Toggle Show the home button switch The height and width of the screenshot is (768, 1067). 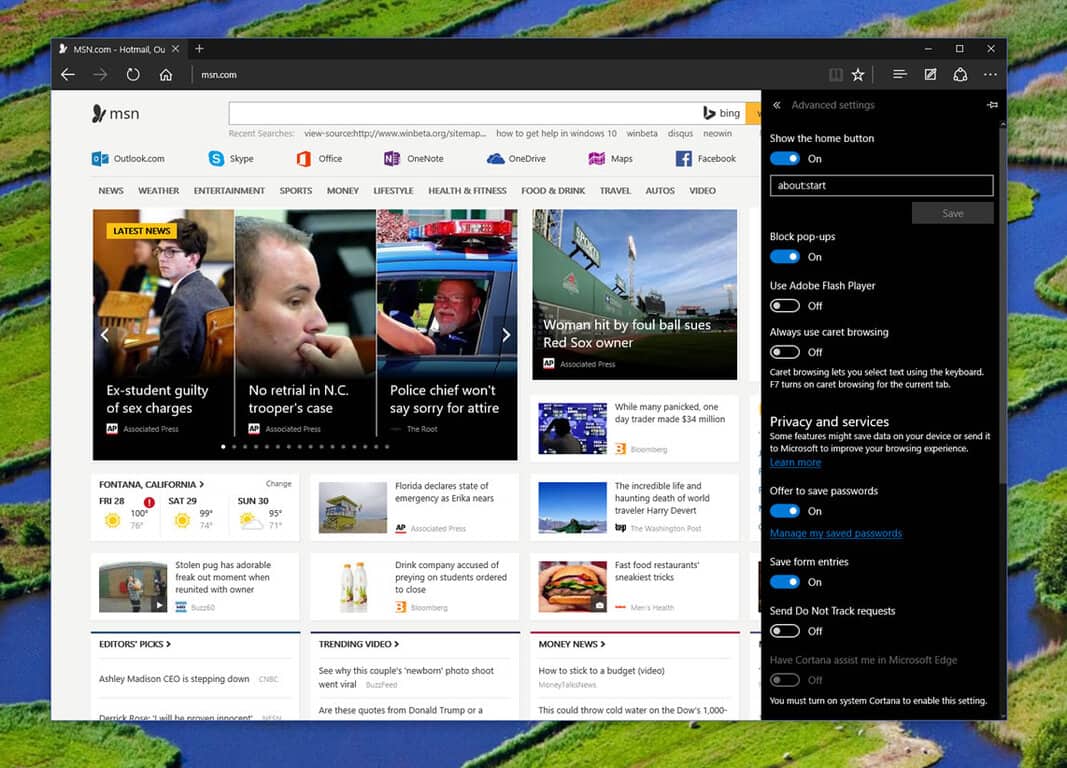point(785,158)
